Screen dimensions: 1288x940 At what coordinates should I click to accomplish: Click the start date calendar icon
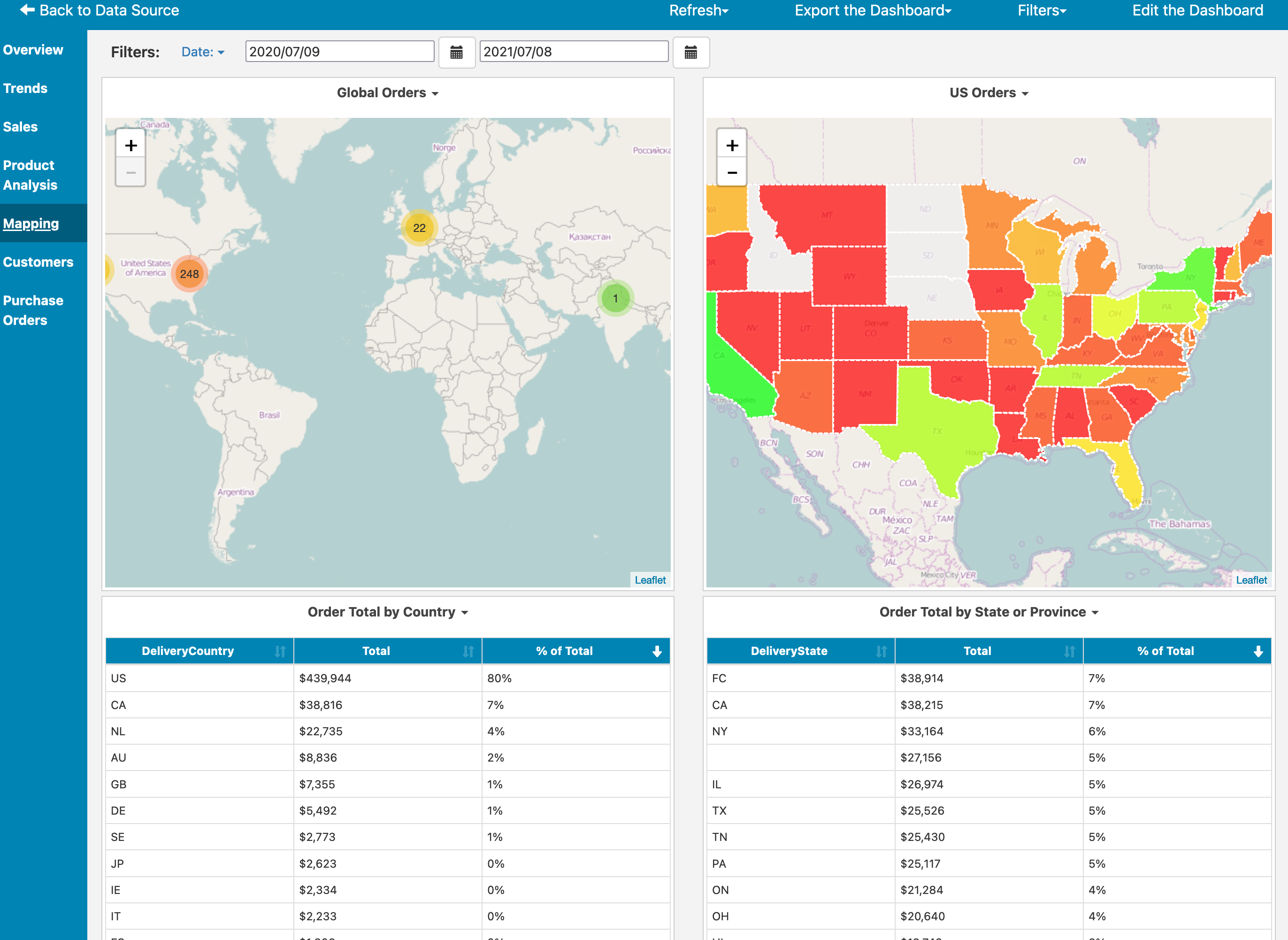click(456, 52)
